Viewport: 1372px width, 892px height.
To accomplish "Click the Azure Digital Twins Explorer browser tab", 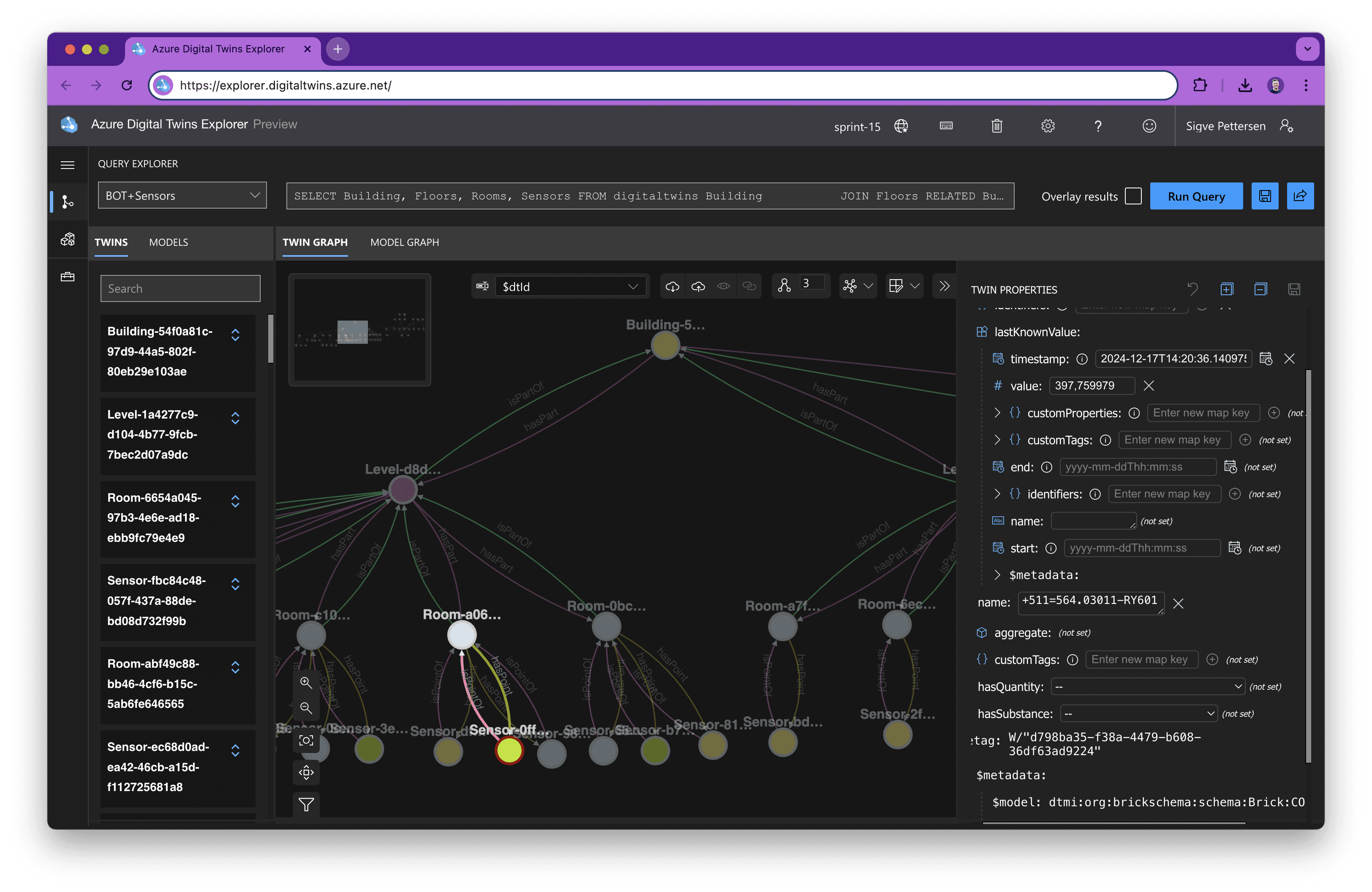I will pyautogui.click(x=222, y=49).
